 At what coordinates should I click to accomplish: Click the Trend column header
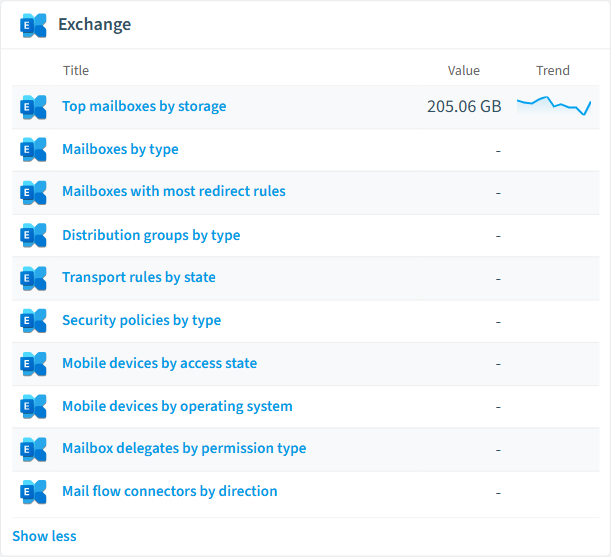pyautogui.click(x=553, y=71)
